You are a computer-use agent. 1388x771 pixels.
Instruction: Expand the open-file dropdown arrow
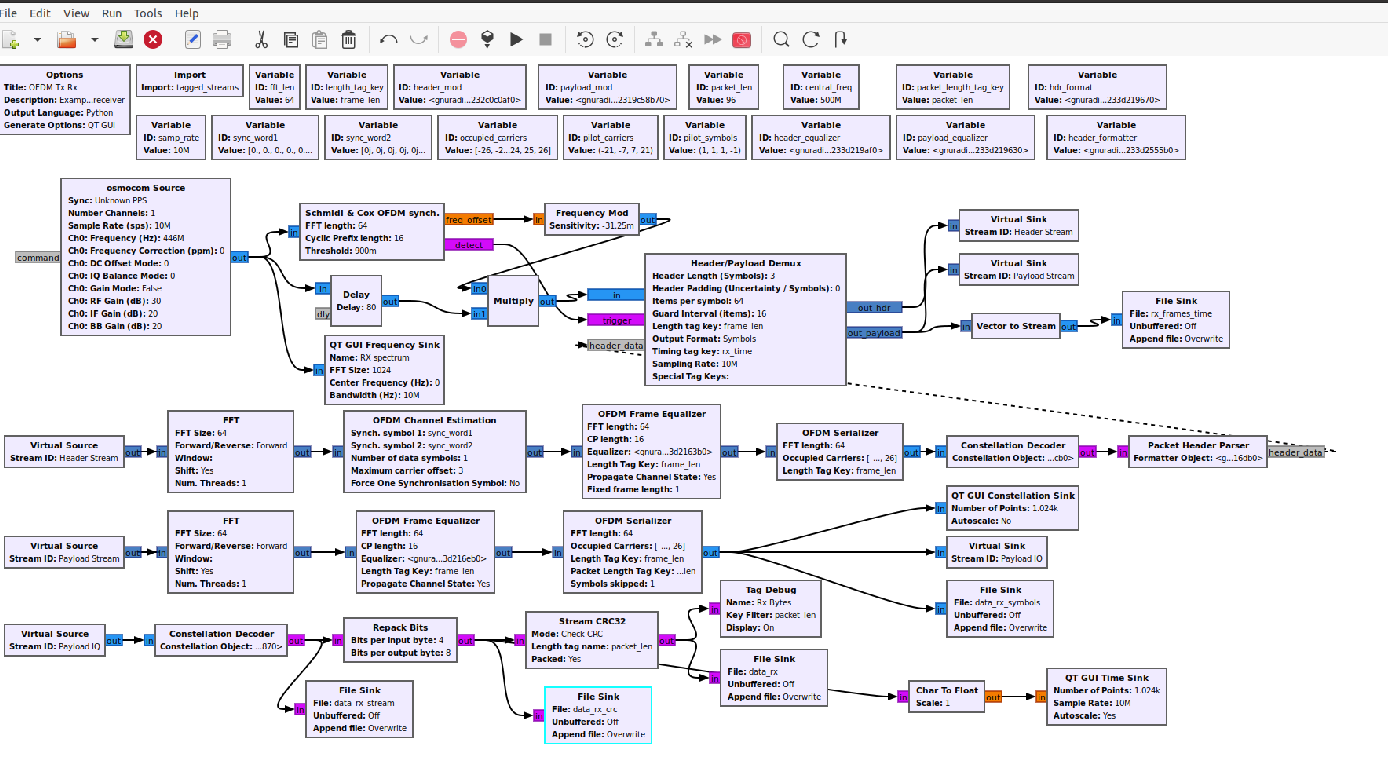(x=92, y=39)
